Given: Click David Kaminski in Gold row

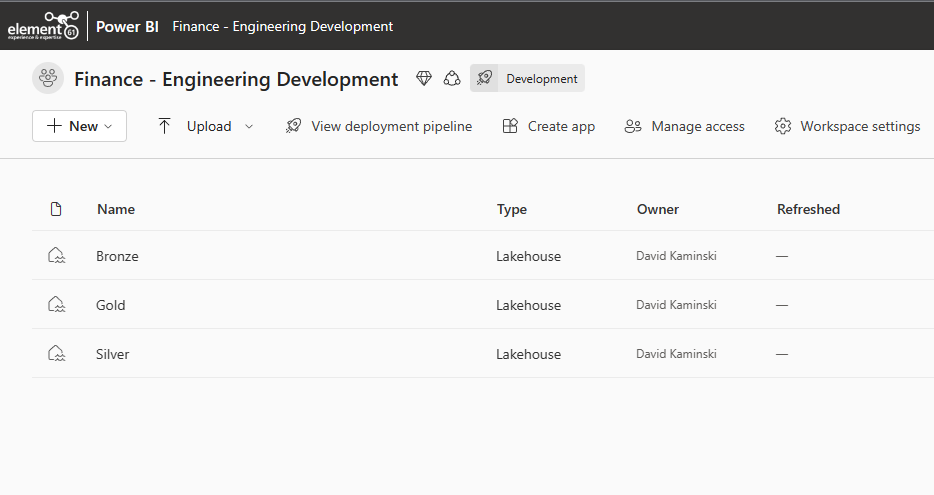Looking at the screenshot, I should (x=676, y=304).
